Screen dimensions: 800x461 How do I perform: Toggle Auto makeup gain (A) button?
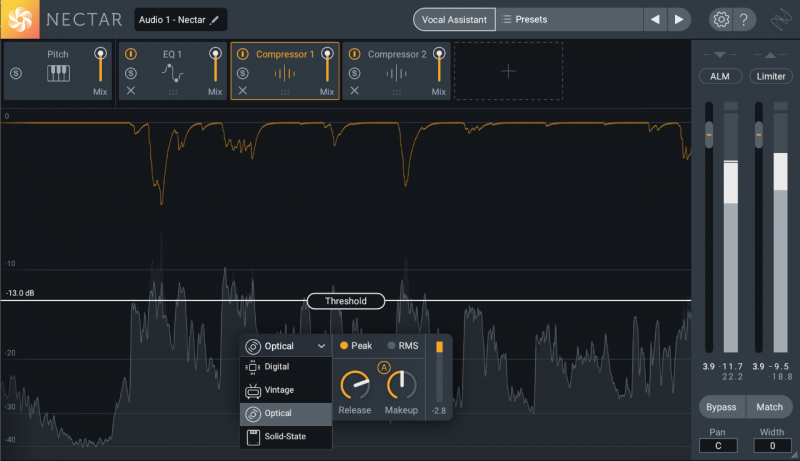tap(384, 367)
